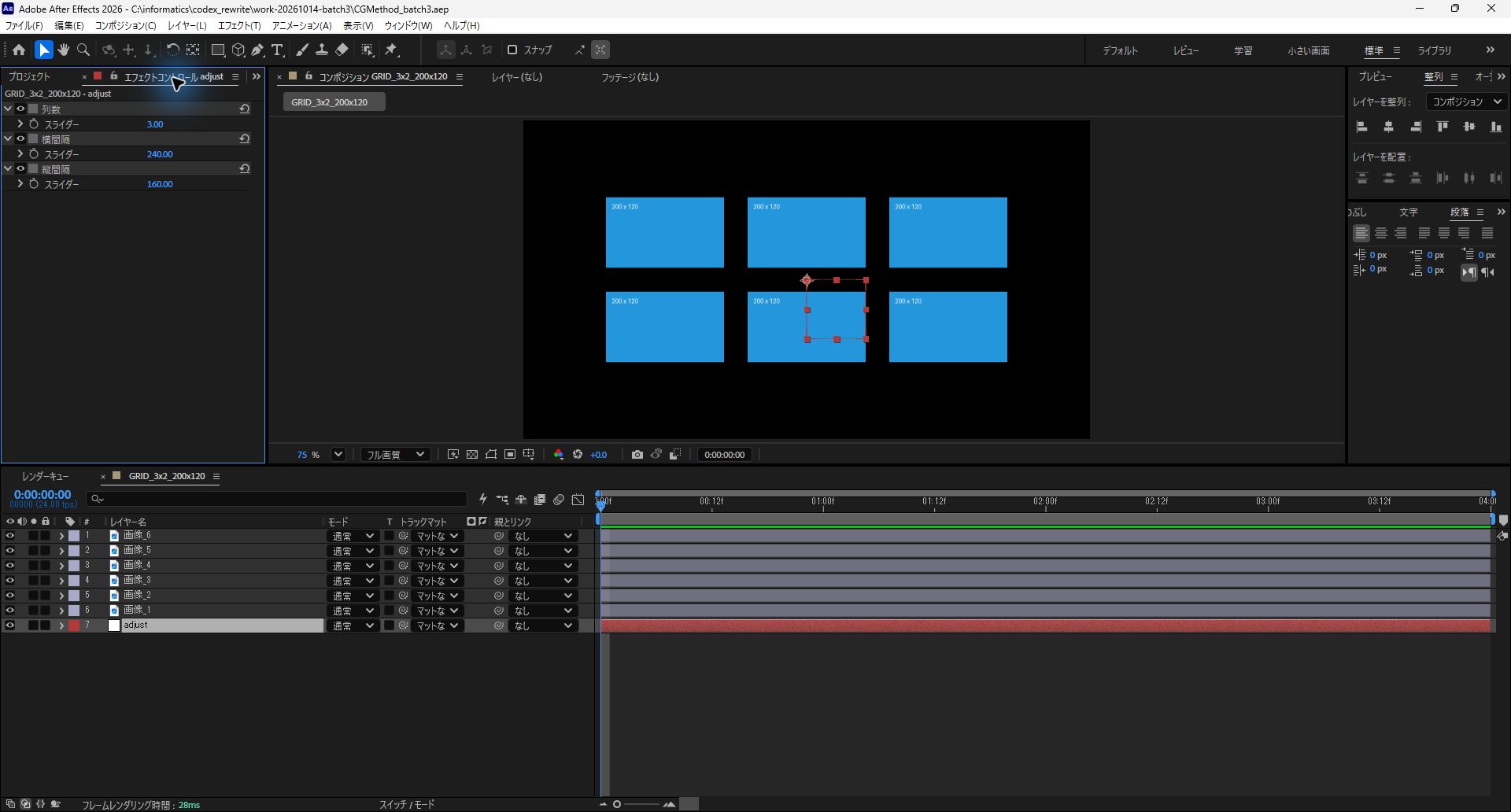Open blend mode dropdown for 画像_3
Image resolution: width=1511 pixels, height=812 pixels.
click(352, 581)
